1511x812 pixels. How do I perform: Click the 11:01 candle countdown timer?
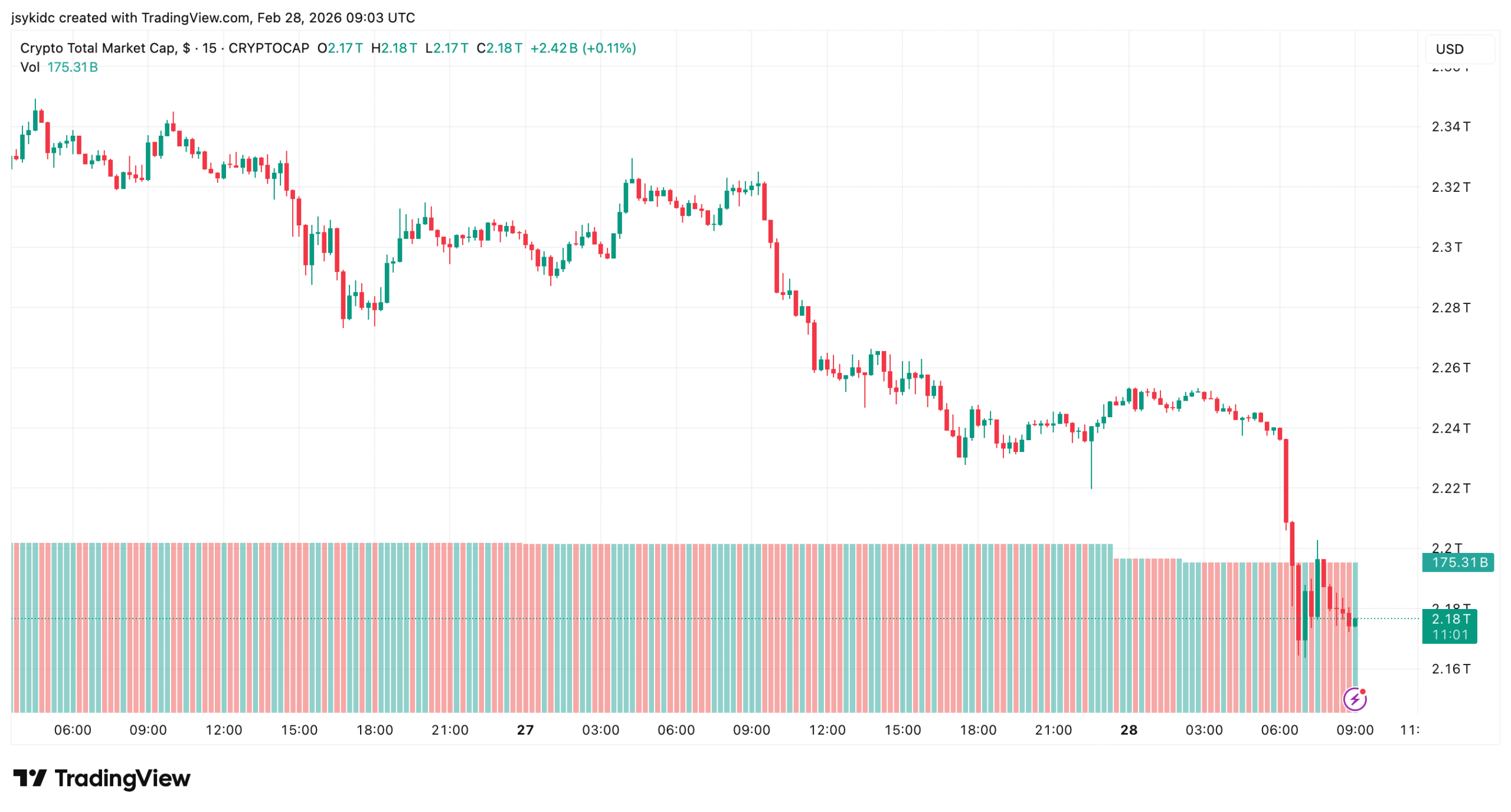[1450, 635]
